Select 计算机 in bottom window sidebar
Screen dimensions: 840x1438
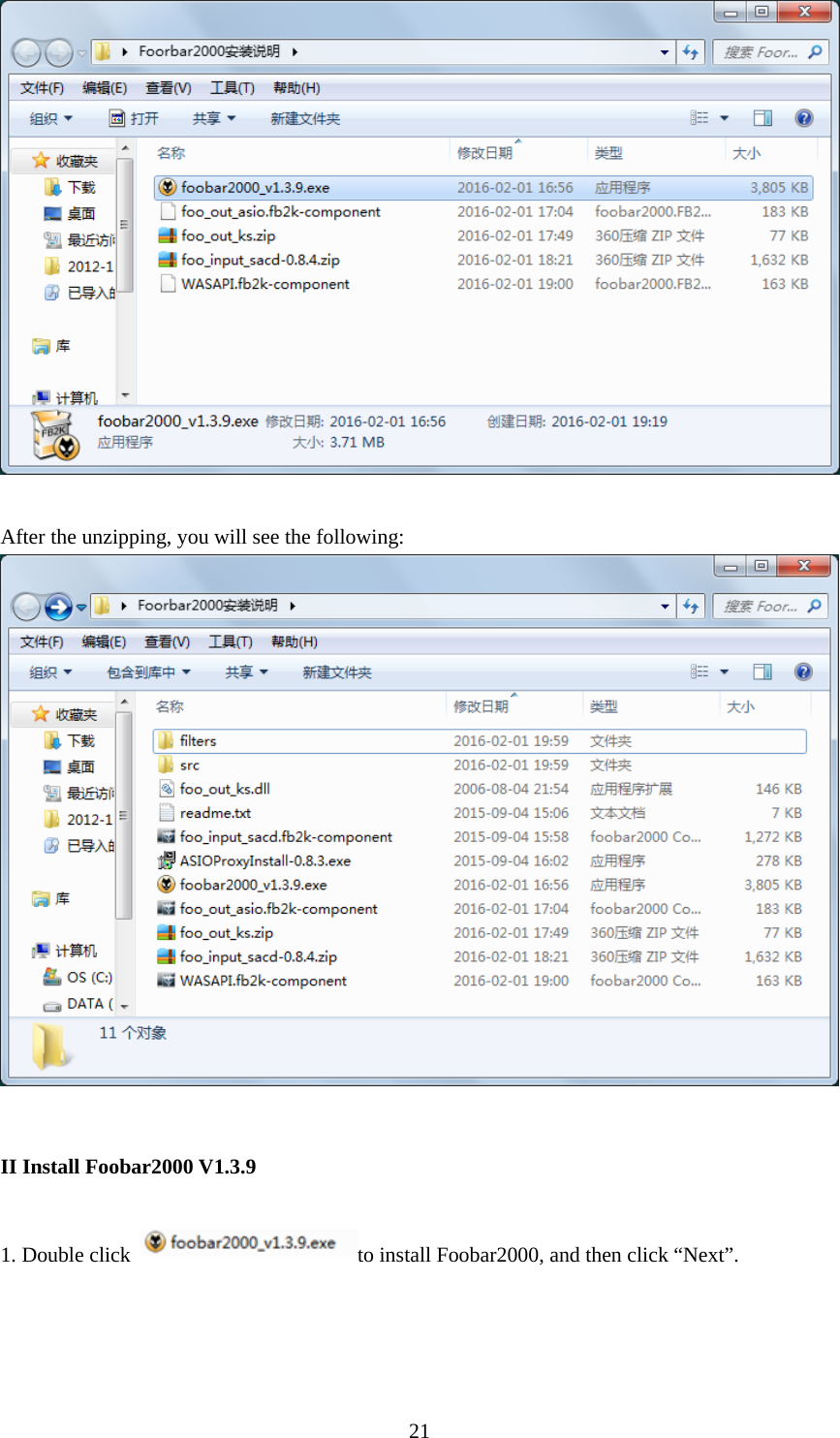pyautogui.click(x=65, y=951)
